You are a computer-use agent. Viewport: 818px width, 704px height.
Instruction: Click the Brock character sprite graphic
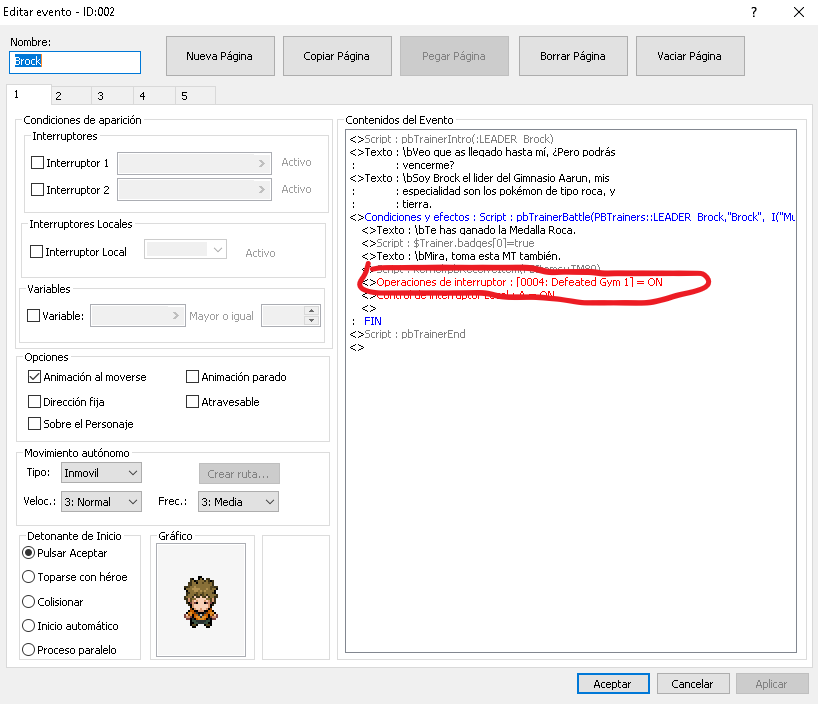(200, 601)
